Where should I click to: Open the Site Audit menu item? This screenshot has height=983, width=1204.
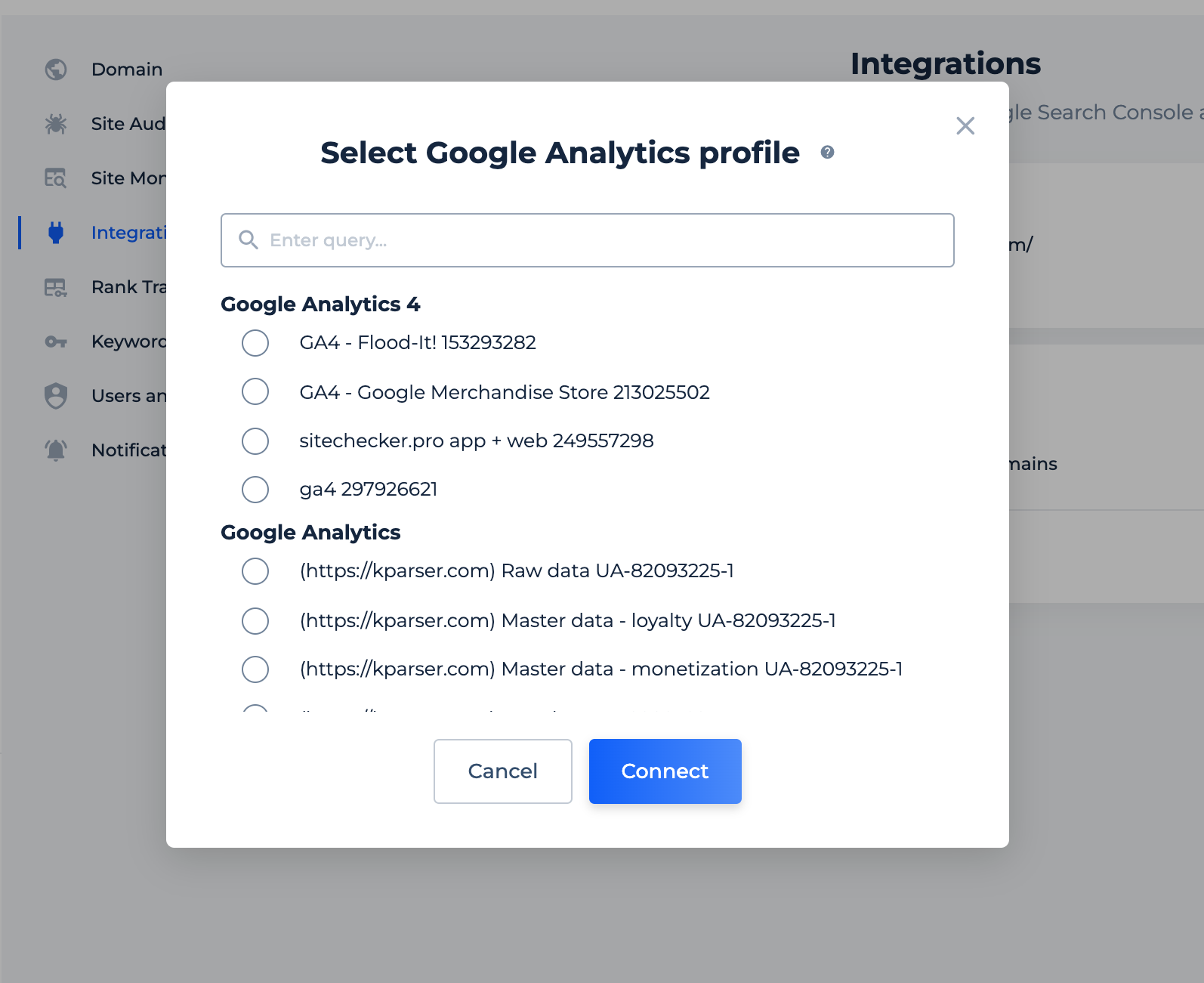128,124
